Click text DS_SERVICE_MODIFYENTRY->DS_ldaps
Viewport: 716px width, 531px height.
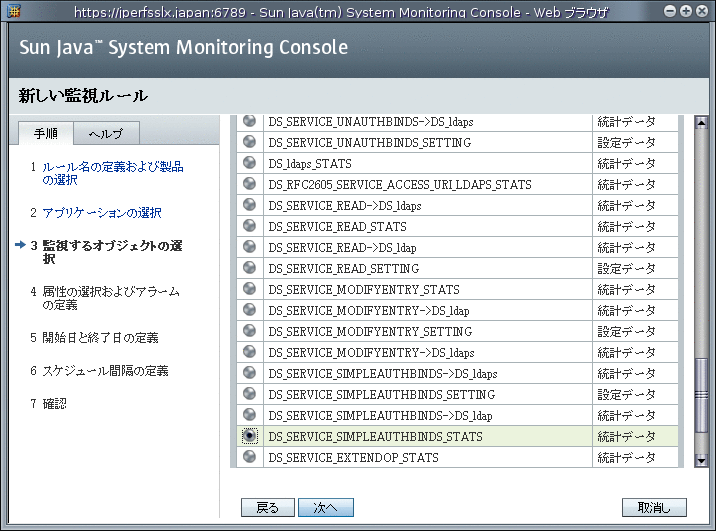point(371,352)
